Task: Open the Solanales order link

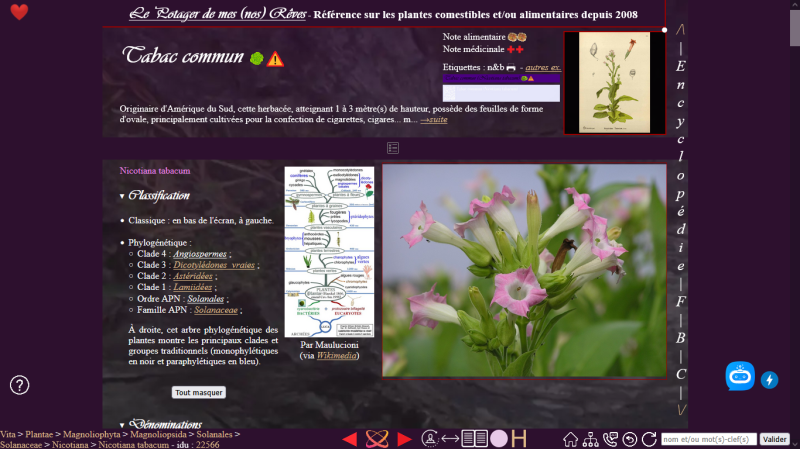Action: [x=206, y=298]
